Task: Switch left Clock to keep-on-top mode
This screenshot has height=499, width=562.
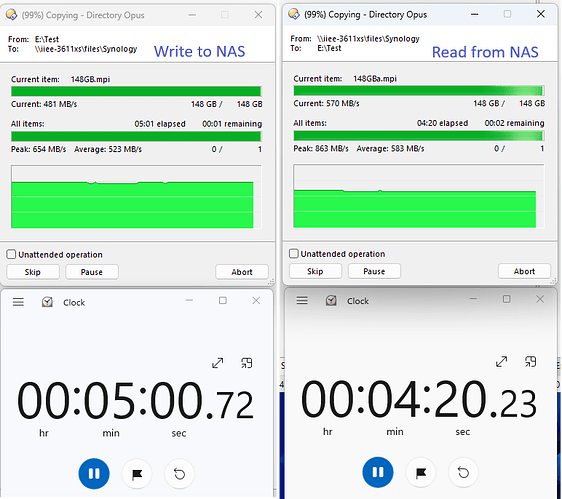Action: [247, 363]
